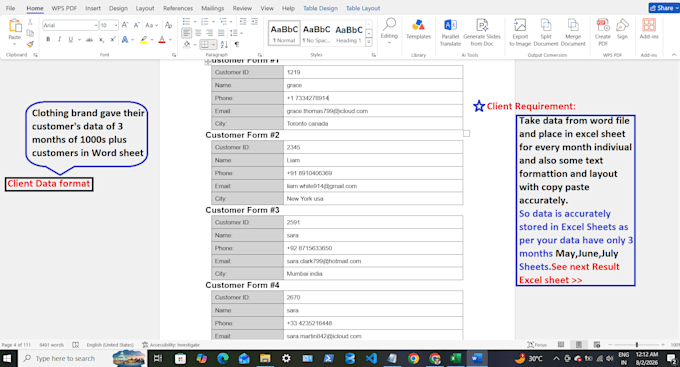Viewport: 680px width, 367px height.
Task: Click Split Document
Action: coord(546,33)
